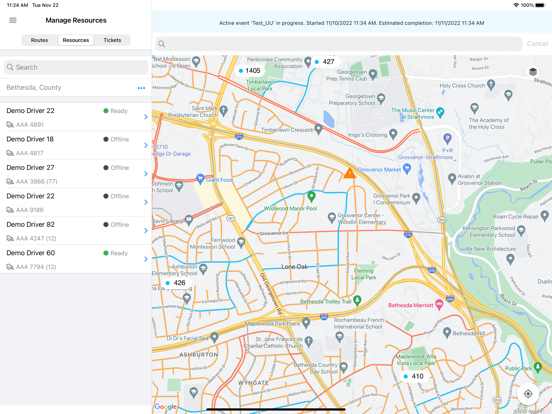Image resolution: width=552 pixels, height=414 pixels.
Task: Expand Demo Driver 22 AAA 9186 chevron
Action: click(x=146, y=202)
